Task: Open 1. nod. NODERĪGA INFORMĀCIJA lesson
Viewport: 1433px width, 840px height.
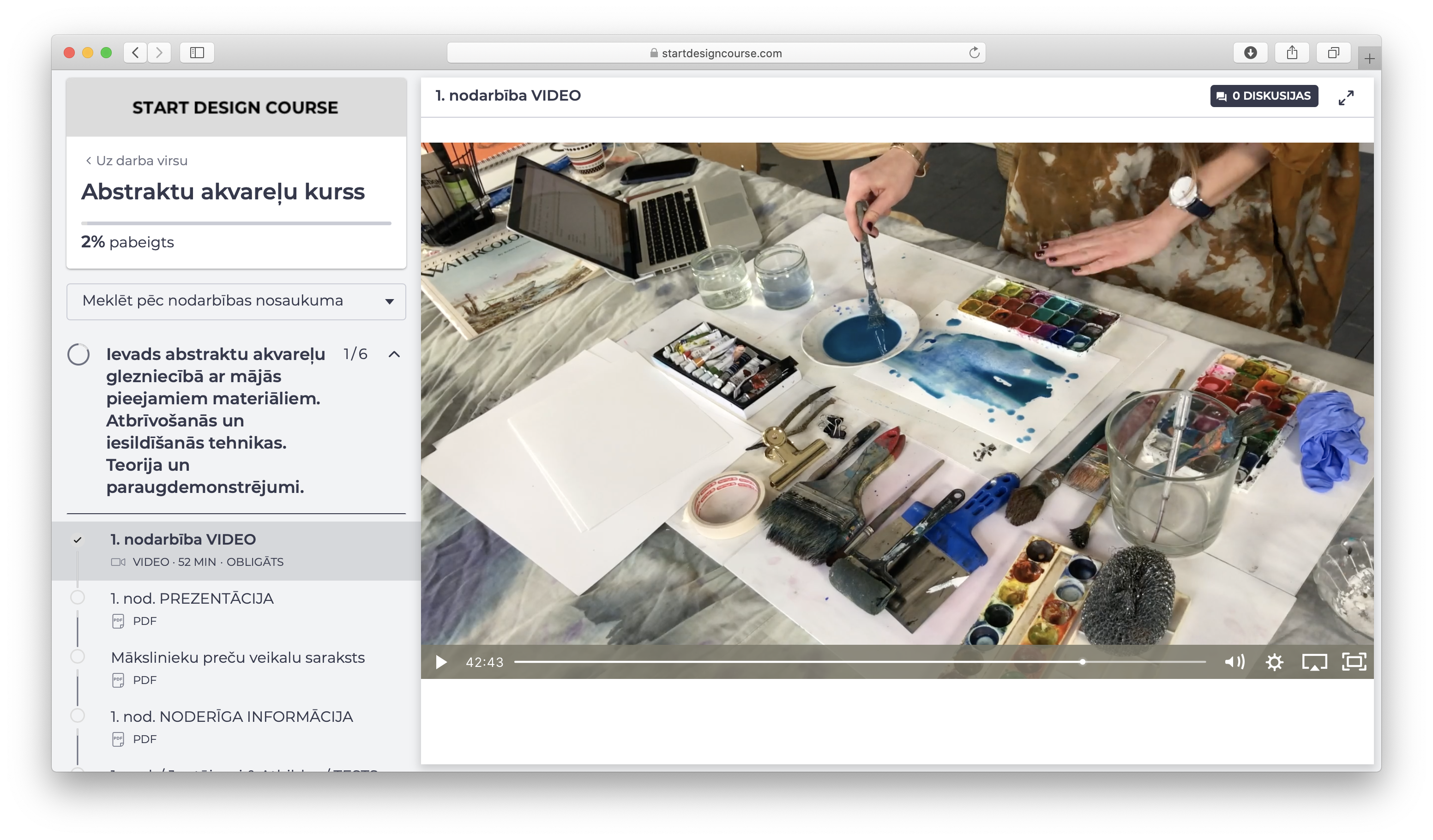Action: point(231,717)
